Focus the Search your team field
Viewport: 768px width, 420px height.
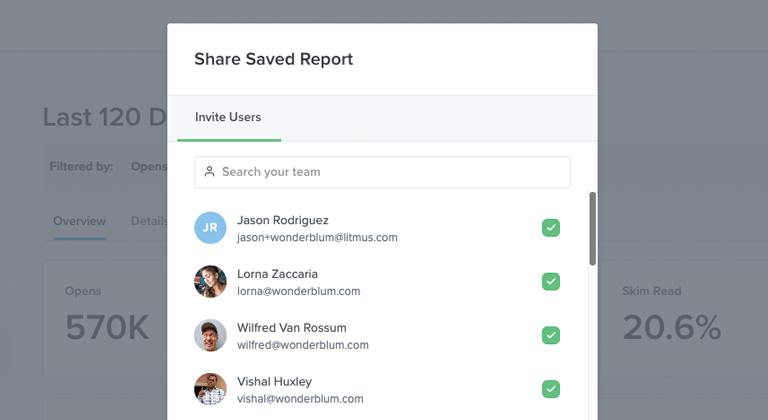pos(382,172)
